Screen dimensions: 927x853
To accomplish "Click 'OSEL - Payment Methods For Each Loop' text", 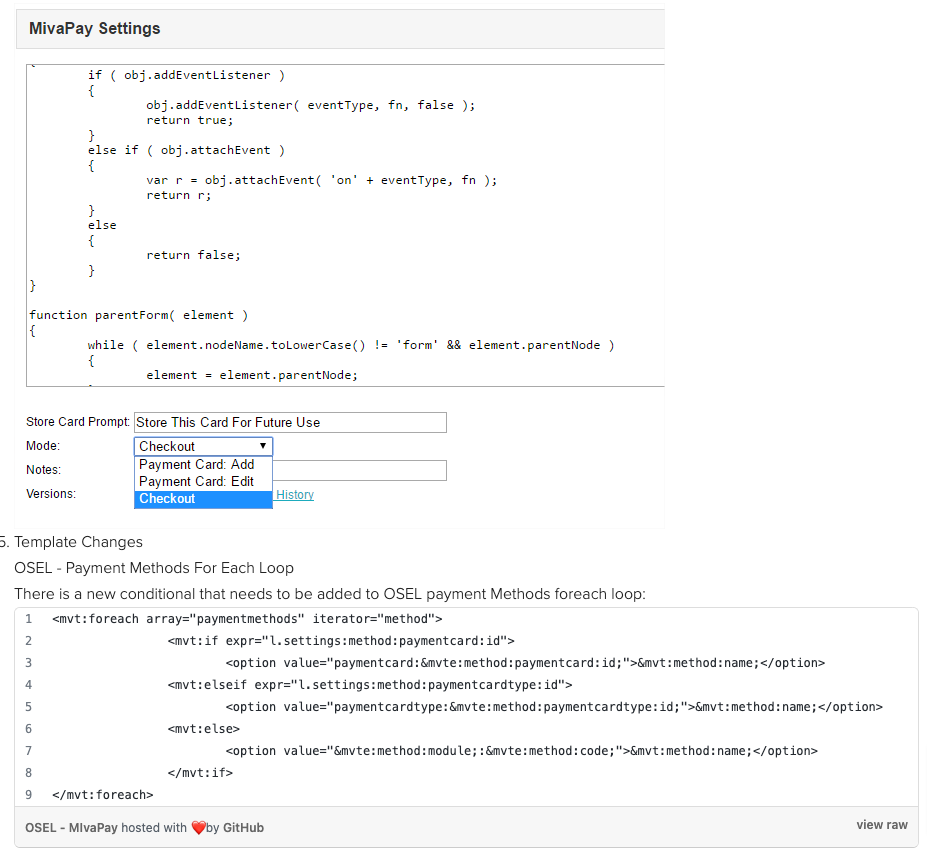I will [154, 568].
